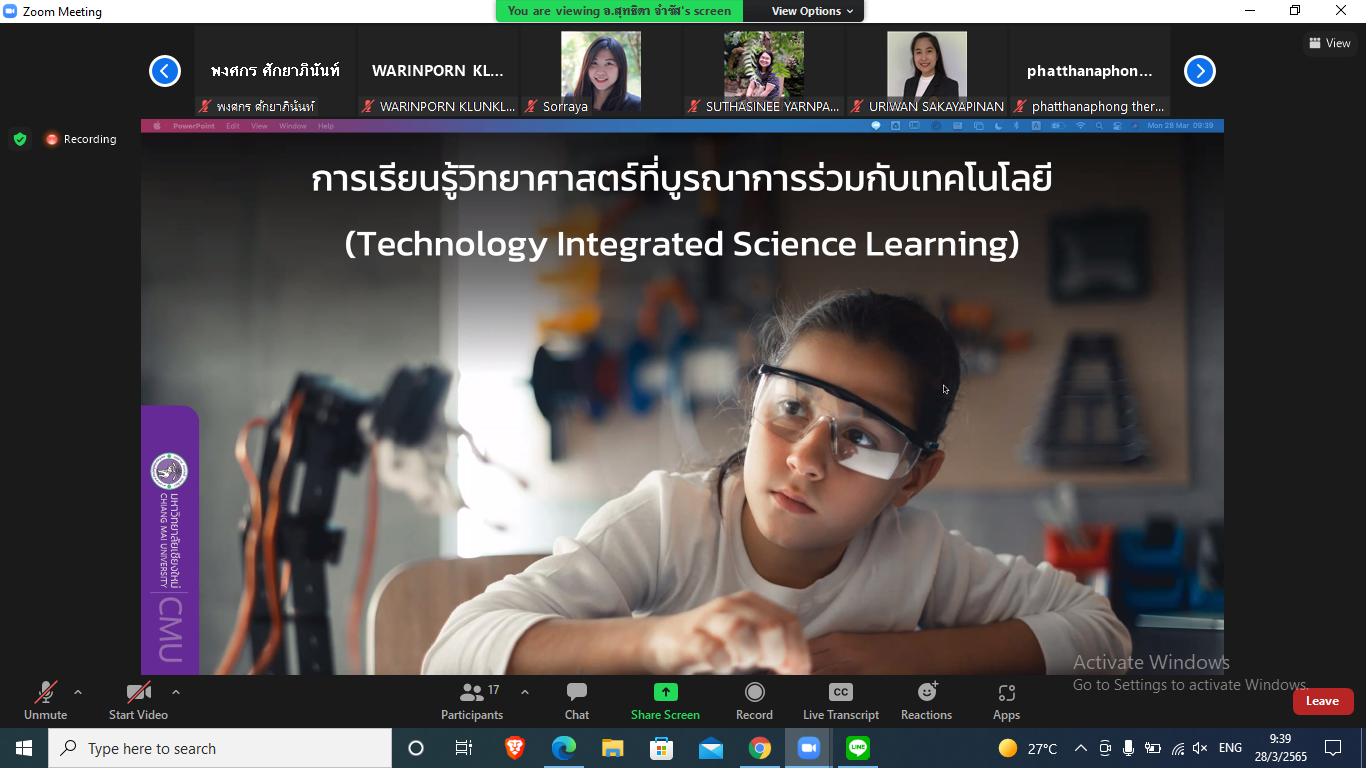Expand audio options arrow beside Unmute
This screenshot has width=1366, height=768.
tap(78, 692)
